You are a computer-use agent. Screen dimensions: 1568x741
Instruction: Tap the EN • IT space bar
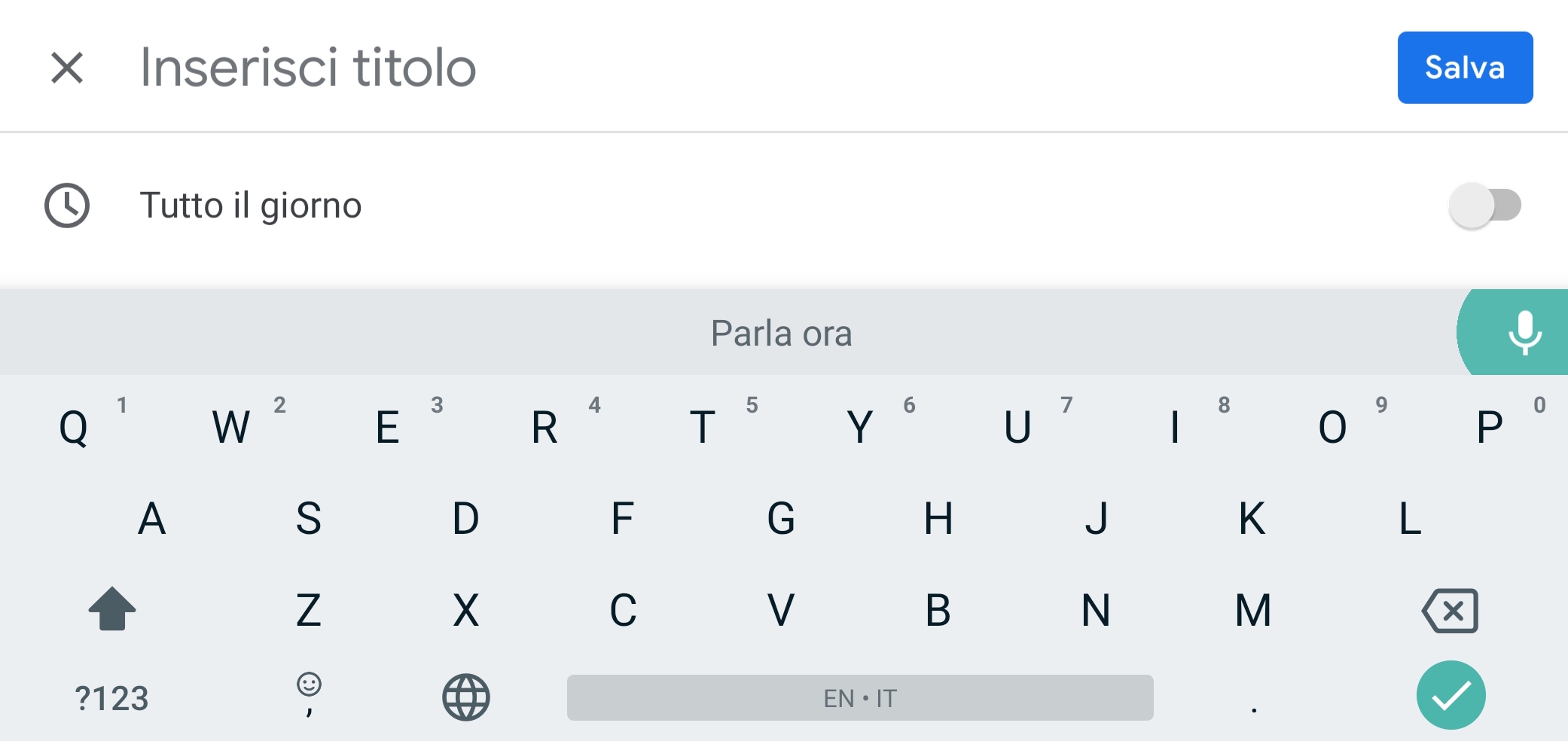(860, 697)
